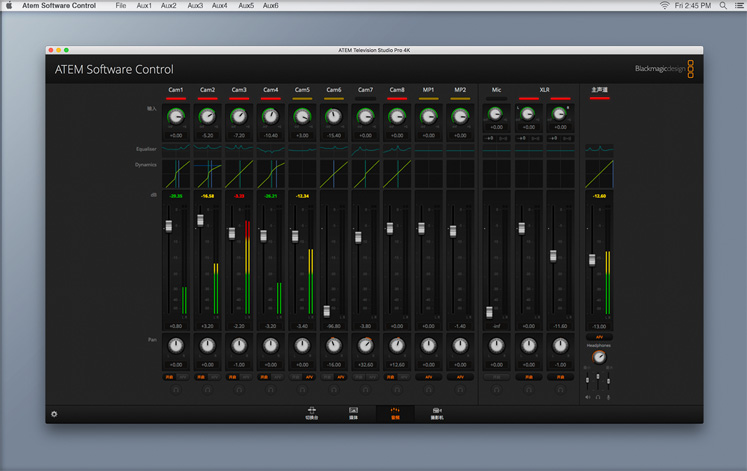This screenshot has width=747, height=471.
Task: Toggle the master channel AFV button
Action: [x=599, y=337]
